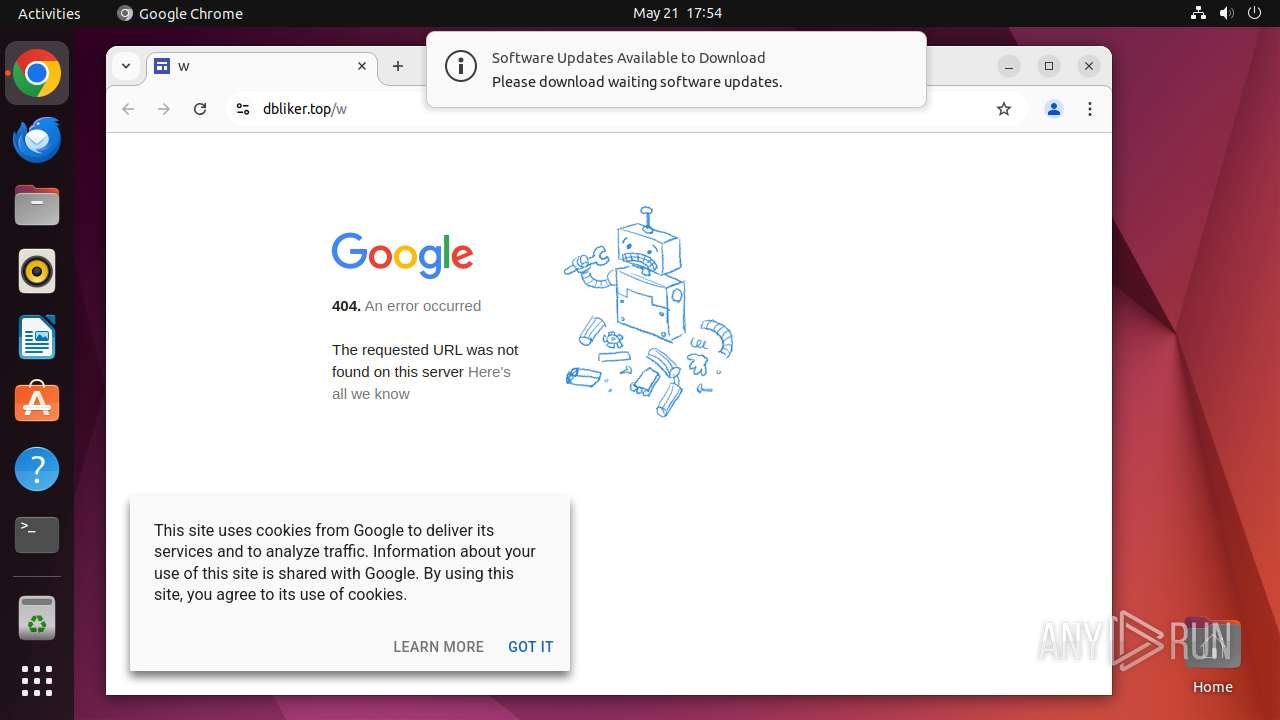
Task: Click the browser Back arrow
Action: (128, 109)
